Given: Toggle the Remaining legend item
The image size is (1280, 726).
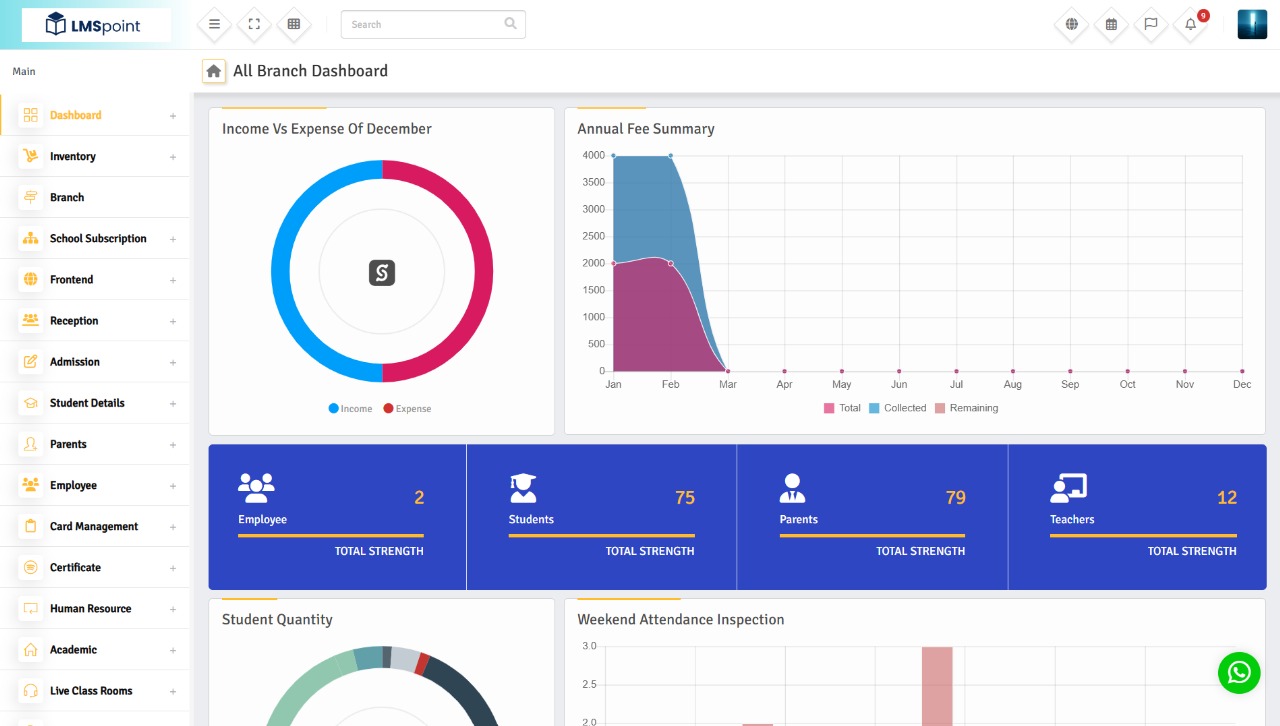Looking at the screenshot, I should pyautogui.click(x=967, y=408).
